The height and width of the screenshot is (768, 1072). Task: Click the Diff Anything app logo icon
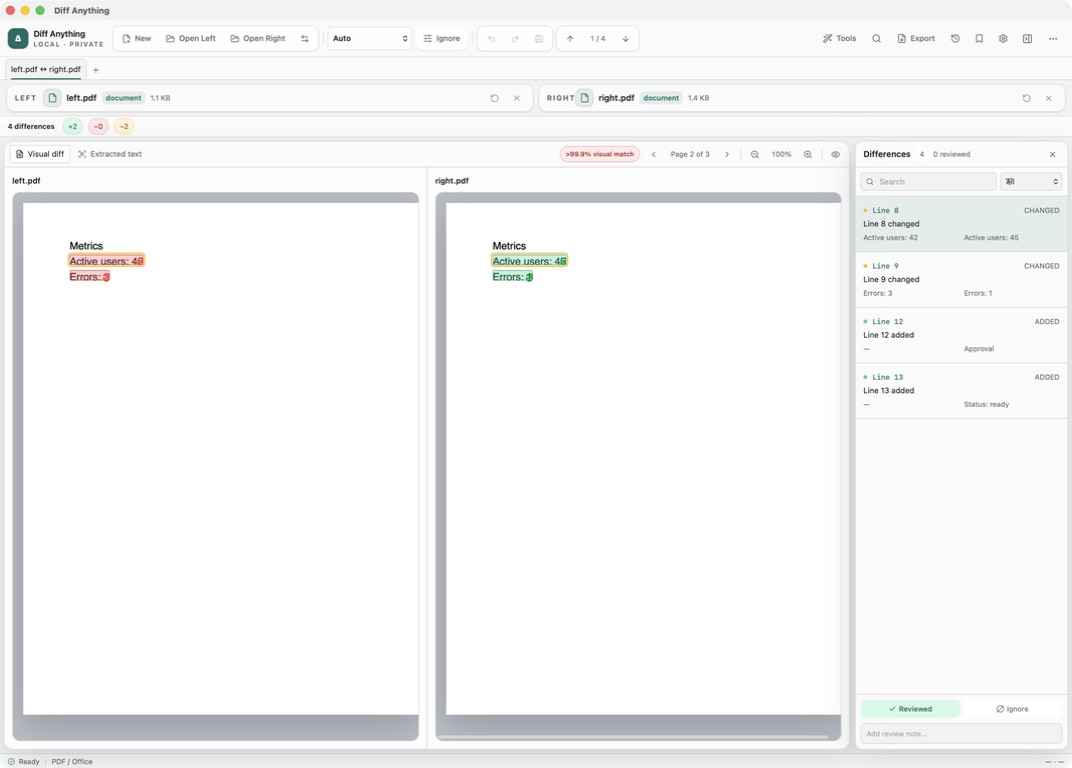click(18, 38)
